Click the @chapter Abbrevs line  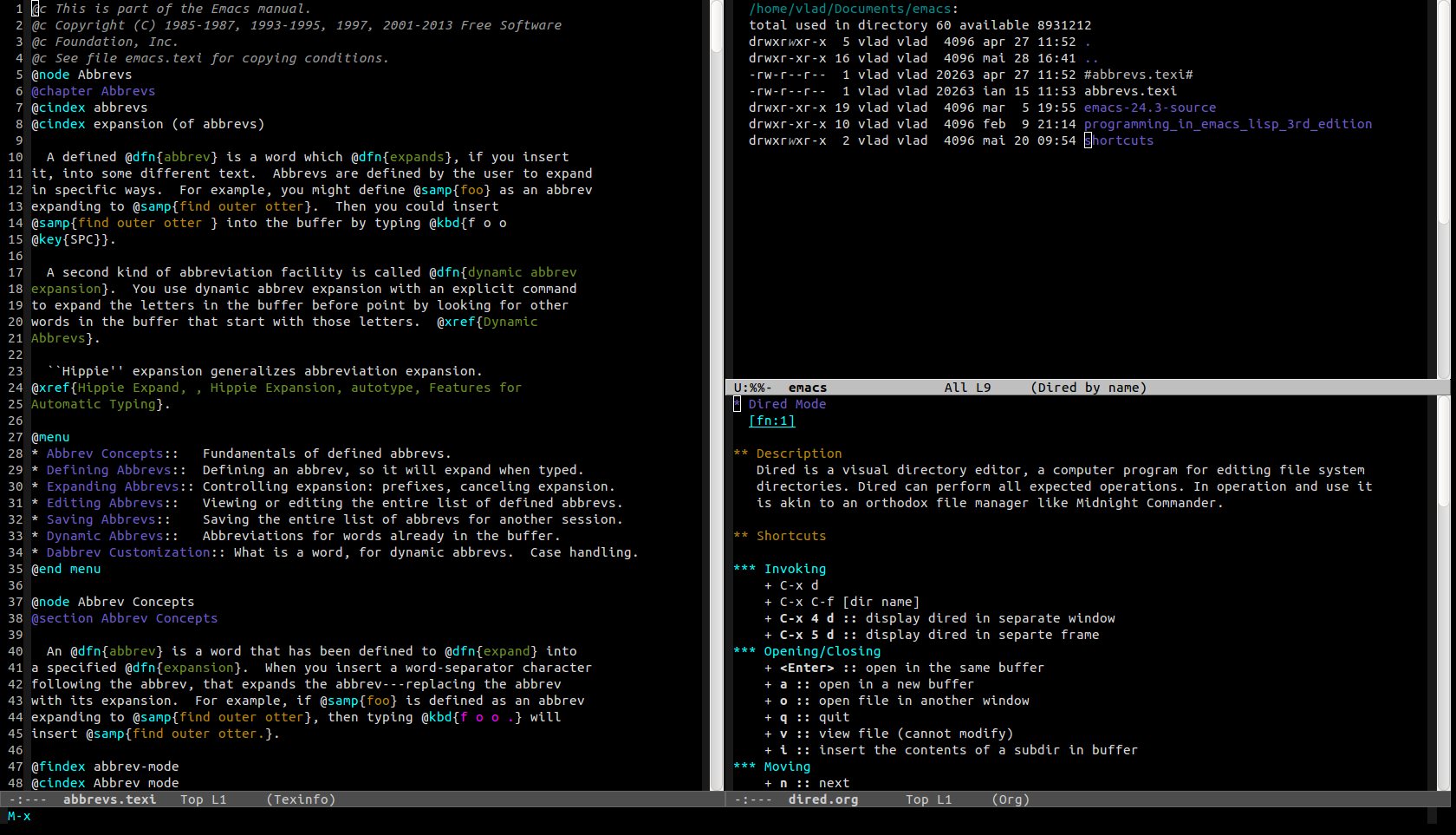click(x=93, y=91)
